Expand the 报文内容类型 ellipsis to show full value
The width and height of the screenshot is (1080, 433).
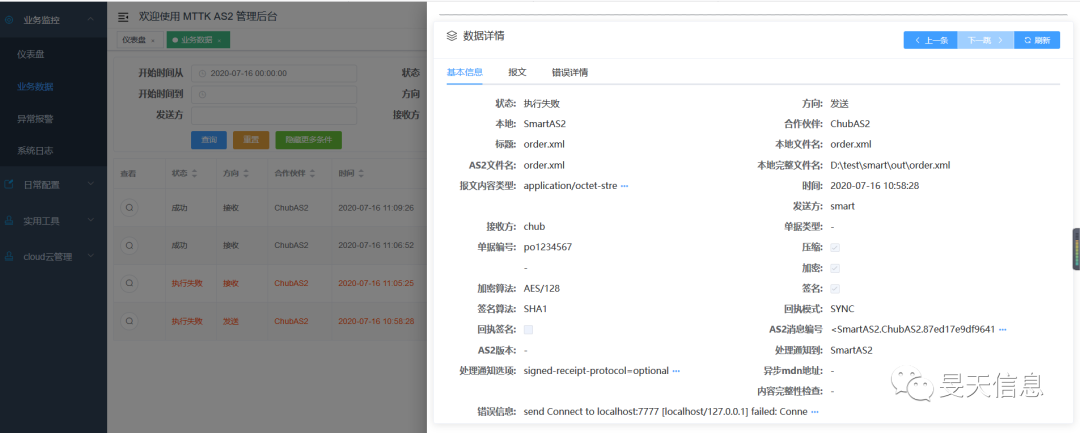[x=625, y=186]
